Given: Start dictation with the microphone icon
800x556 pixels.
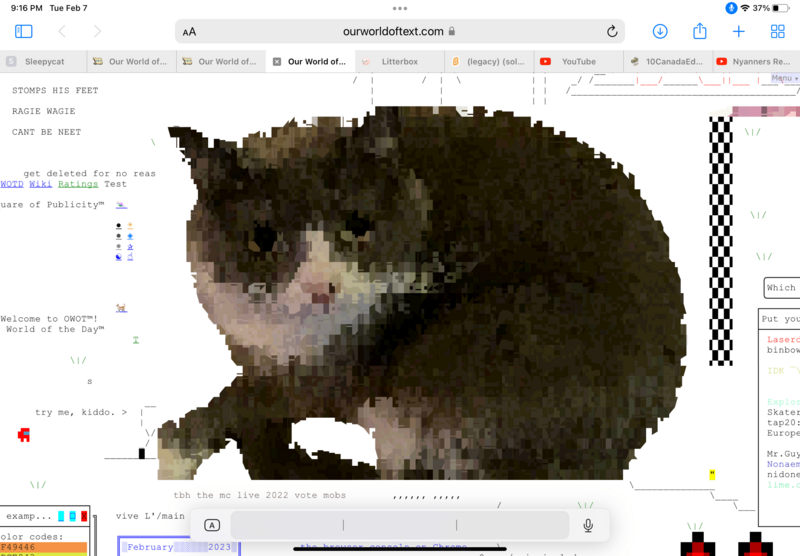Looking at the screenshot, I should (588, 525).
